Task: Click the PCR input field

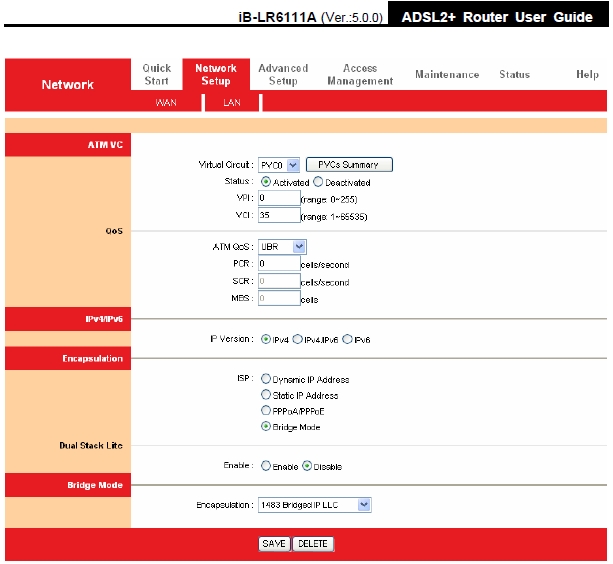Action: click(279, 264)
